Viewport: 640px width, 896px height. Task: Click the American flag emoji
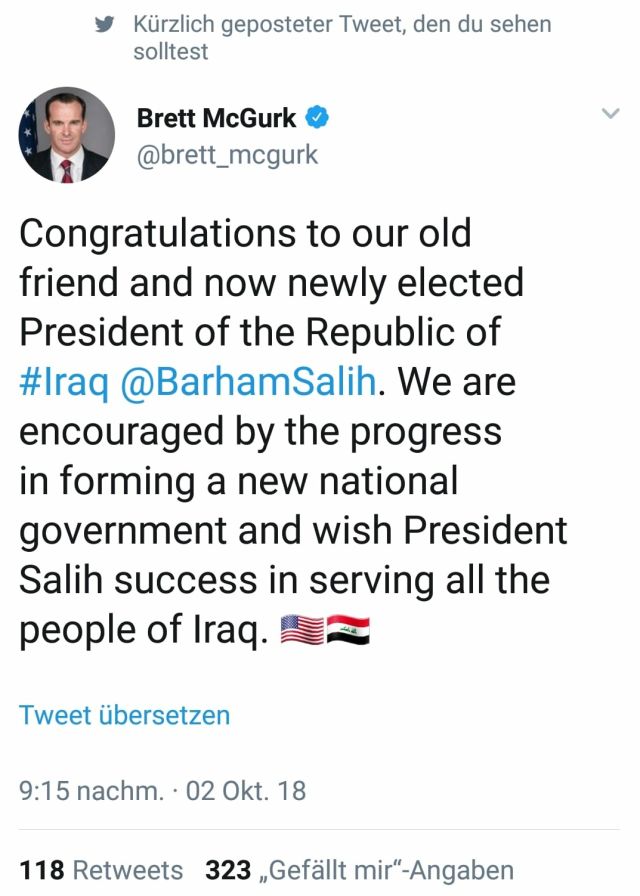pyautogui.click(x=303, y=630)
